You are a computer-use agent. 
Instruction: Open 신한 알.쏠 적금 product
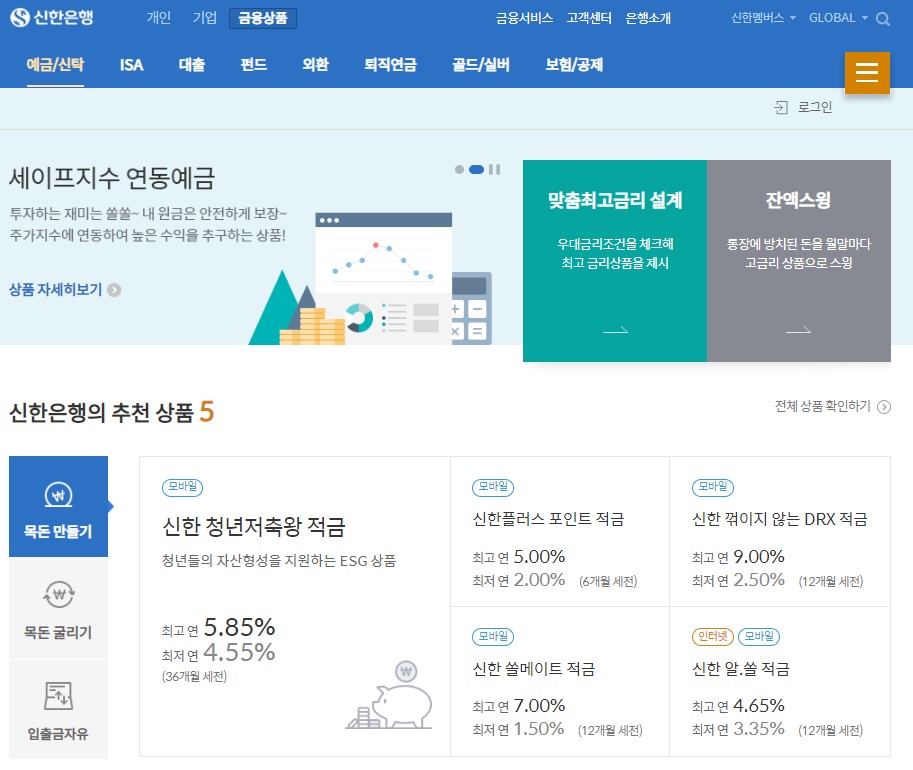(x=741, y=669)
